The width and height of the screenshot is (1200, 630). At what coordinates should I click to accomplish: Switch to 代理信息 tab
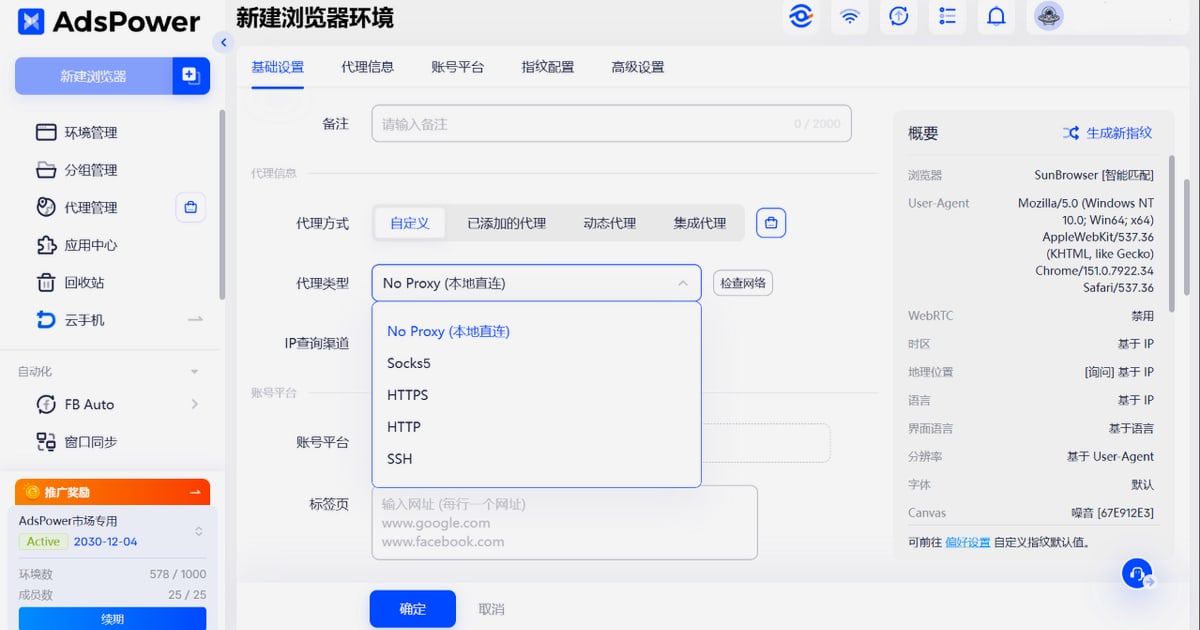tap(367, 67)
